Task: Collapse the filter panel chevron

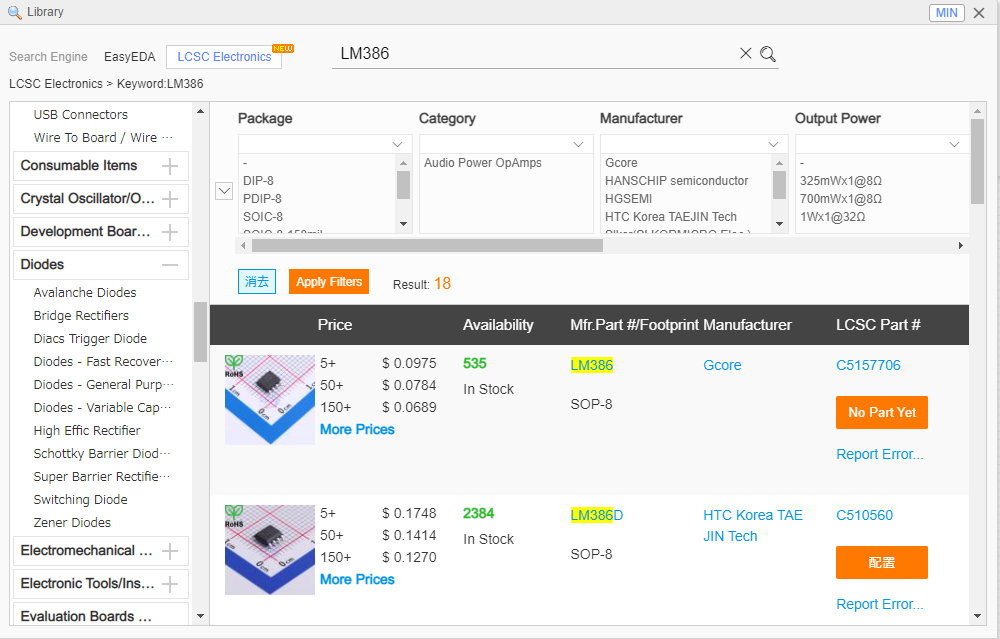Action: point(224,191)
